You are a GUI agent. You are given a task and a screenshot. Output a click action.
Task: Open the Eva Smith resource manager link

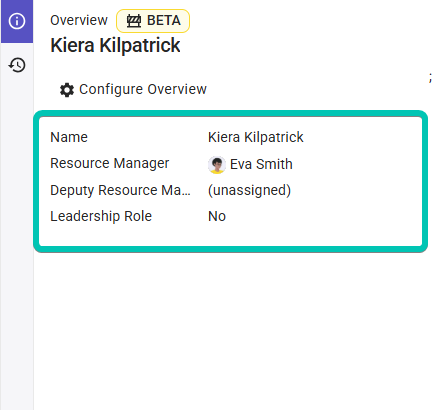click(261, 164)
